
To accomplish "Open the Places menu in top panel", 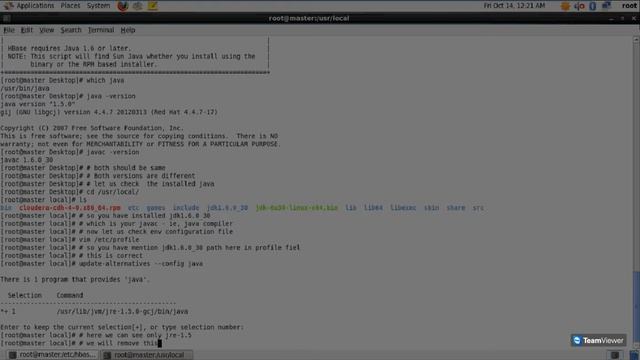I will click(70, 6).
